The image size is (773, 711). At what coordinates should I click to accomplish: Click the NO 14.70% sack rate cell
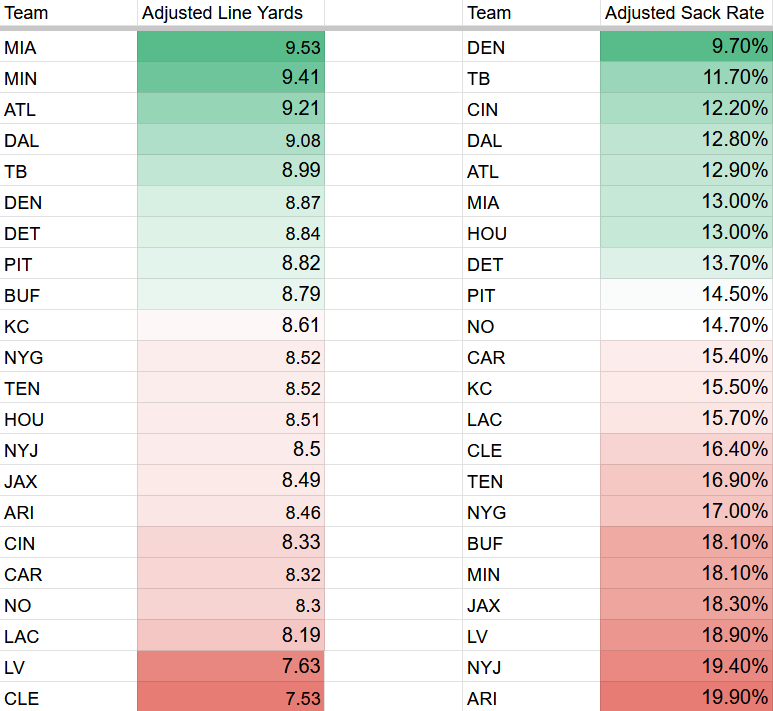click(686, 326)
